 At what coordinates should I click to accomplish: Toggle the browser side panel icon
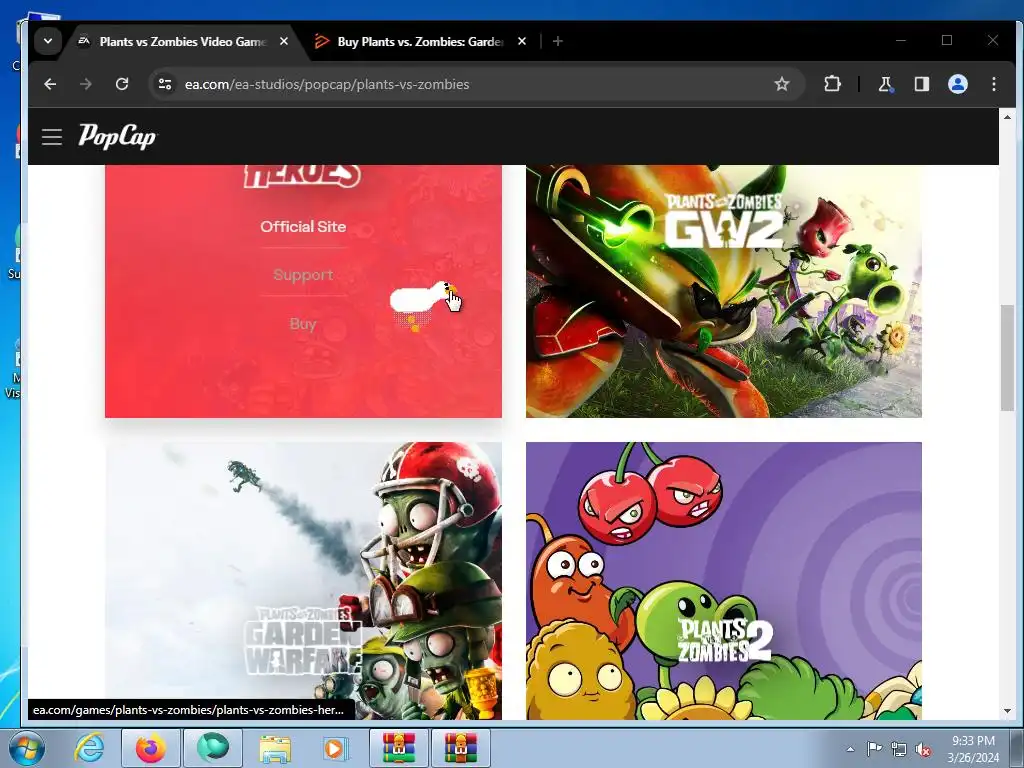click(921, 84)
